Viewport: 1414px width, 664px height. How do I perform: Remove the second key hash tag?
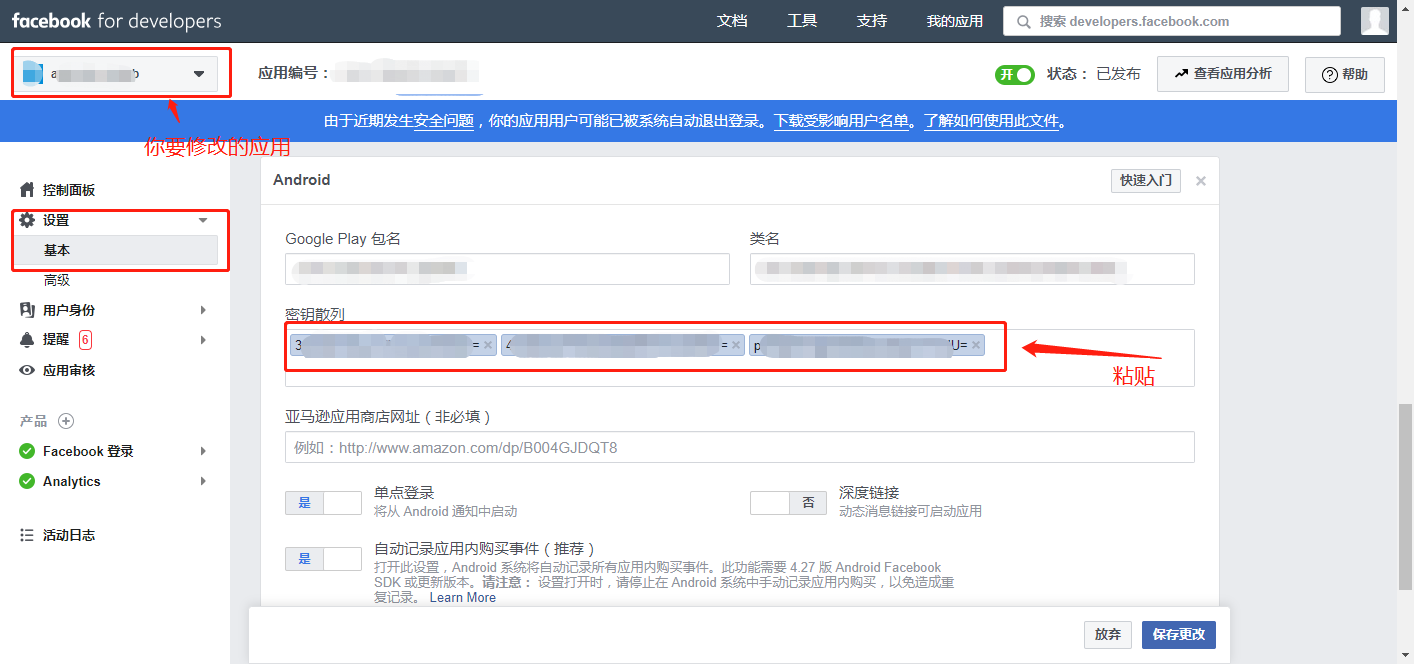pos(736,345)
